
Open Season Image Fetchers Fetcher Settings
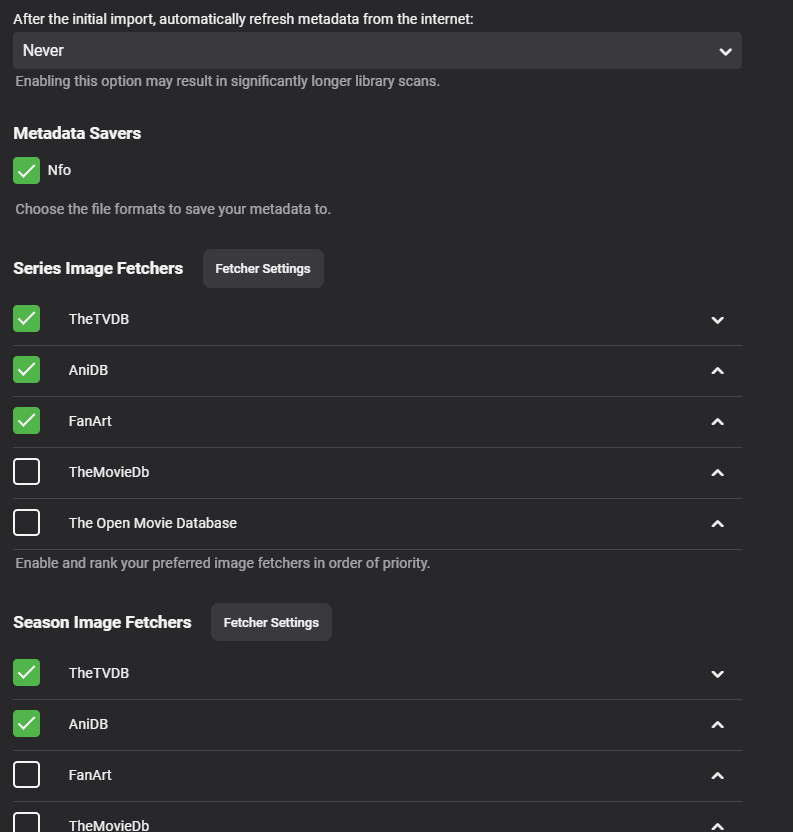tap(271, 622)
